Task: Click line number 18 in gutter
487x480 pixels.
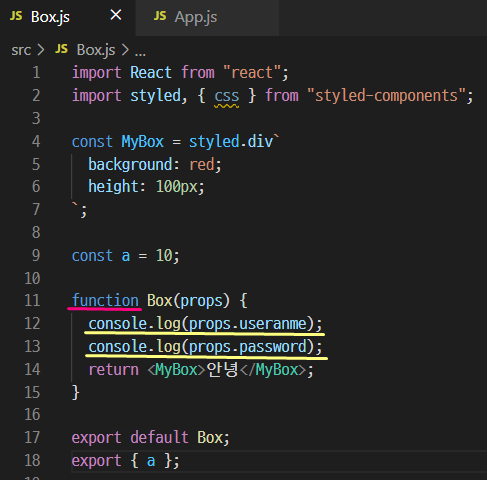Action: coord(32,461)
